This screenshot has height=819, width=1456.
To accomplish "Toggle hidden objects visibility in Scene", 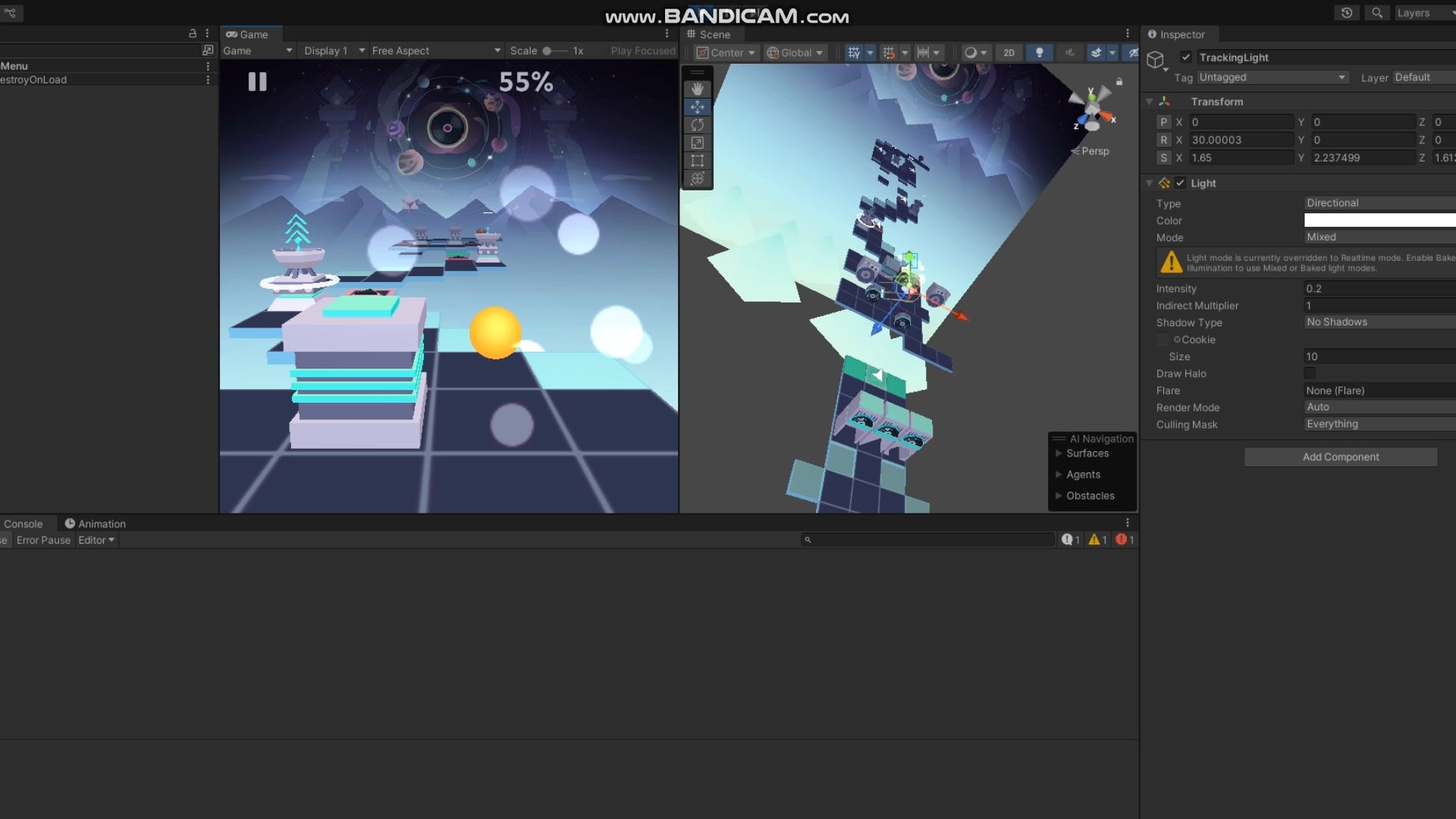I will tap(1133, 52).
